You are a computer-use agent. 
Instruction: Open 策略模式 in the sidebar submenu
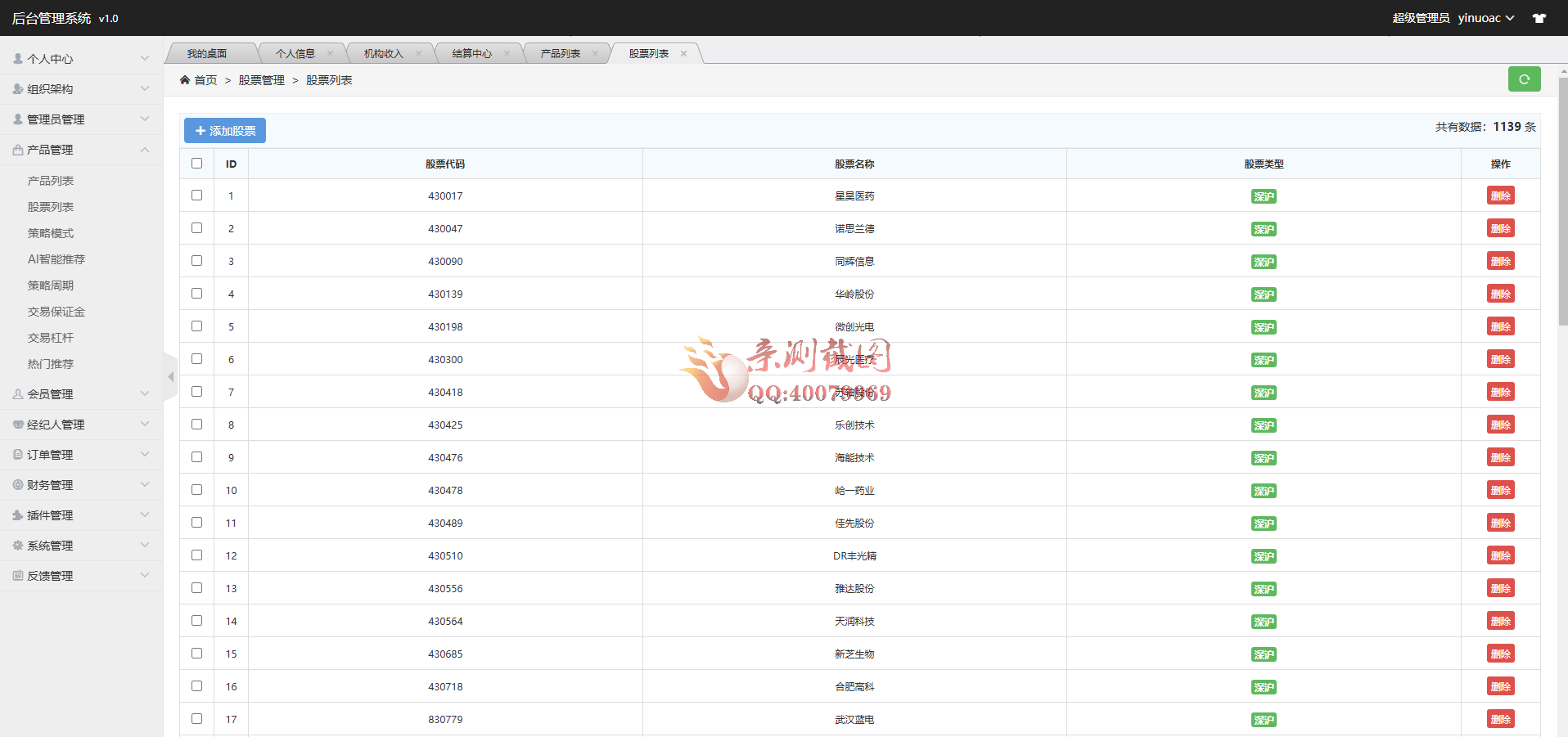click(51, 233)
